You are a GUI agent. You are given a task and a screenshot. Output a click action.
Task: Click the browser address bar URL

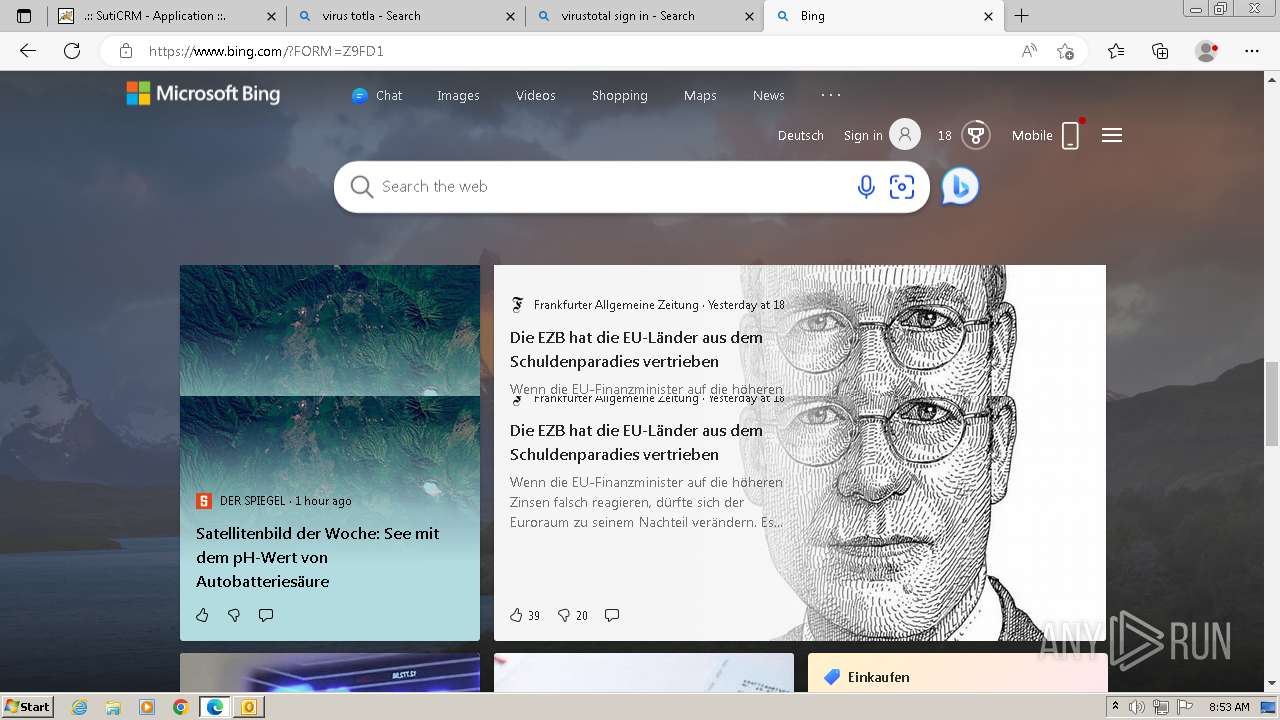click(266, 51)
